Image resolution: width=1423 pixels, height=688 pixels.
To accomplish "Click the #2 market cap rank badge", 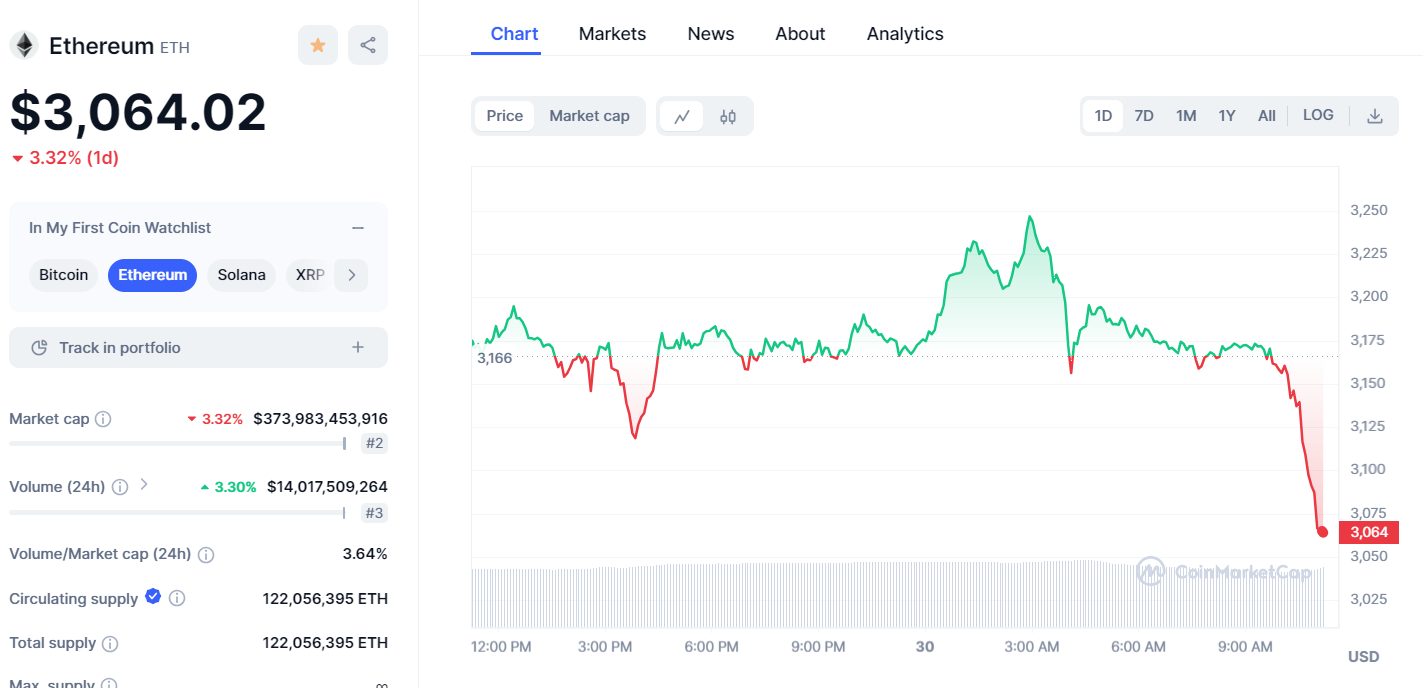I will click(375, 443).
